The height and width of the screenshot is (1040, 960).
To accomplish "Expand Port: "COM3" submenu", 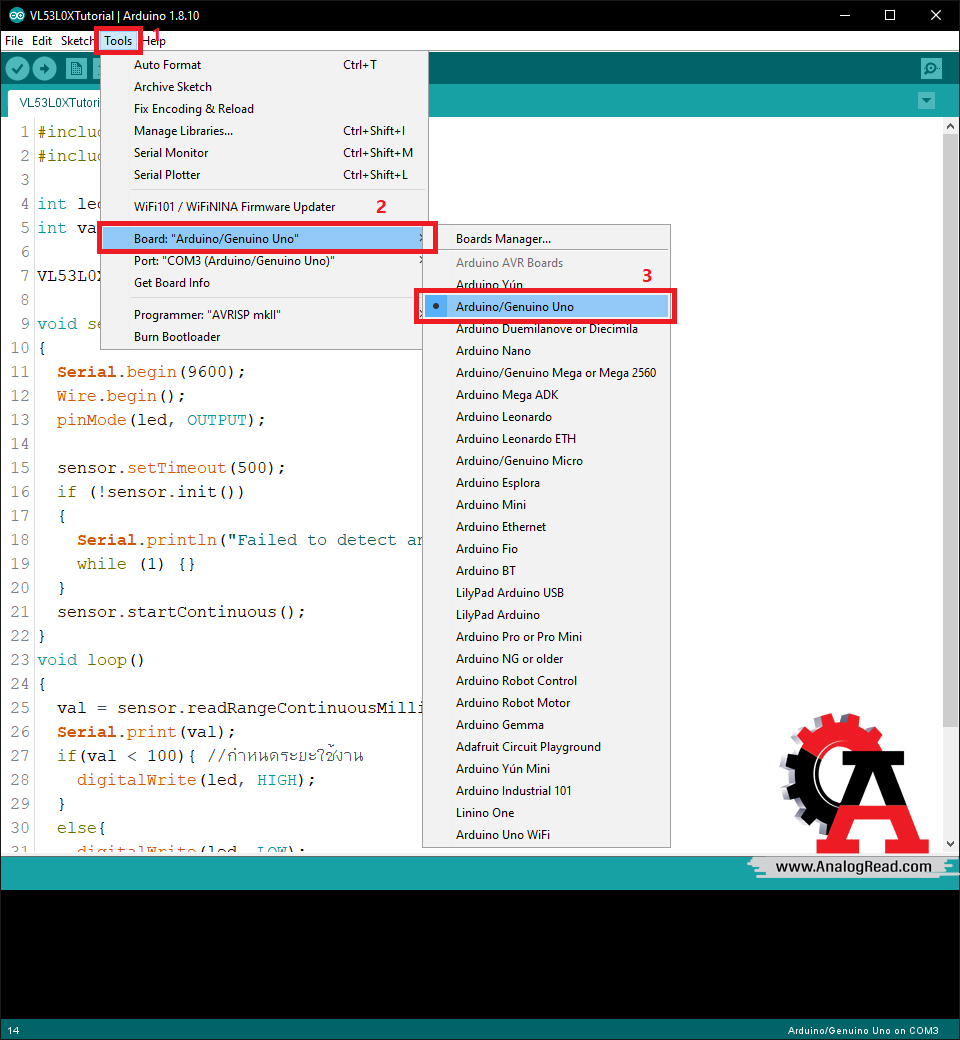I will (264, 261).
